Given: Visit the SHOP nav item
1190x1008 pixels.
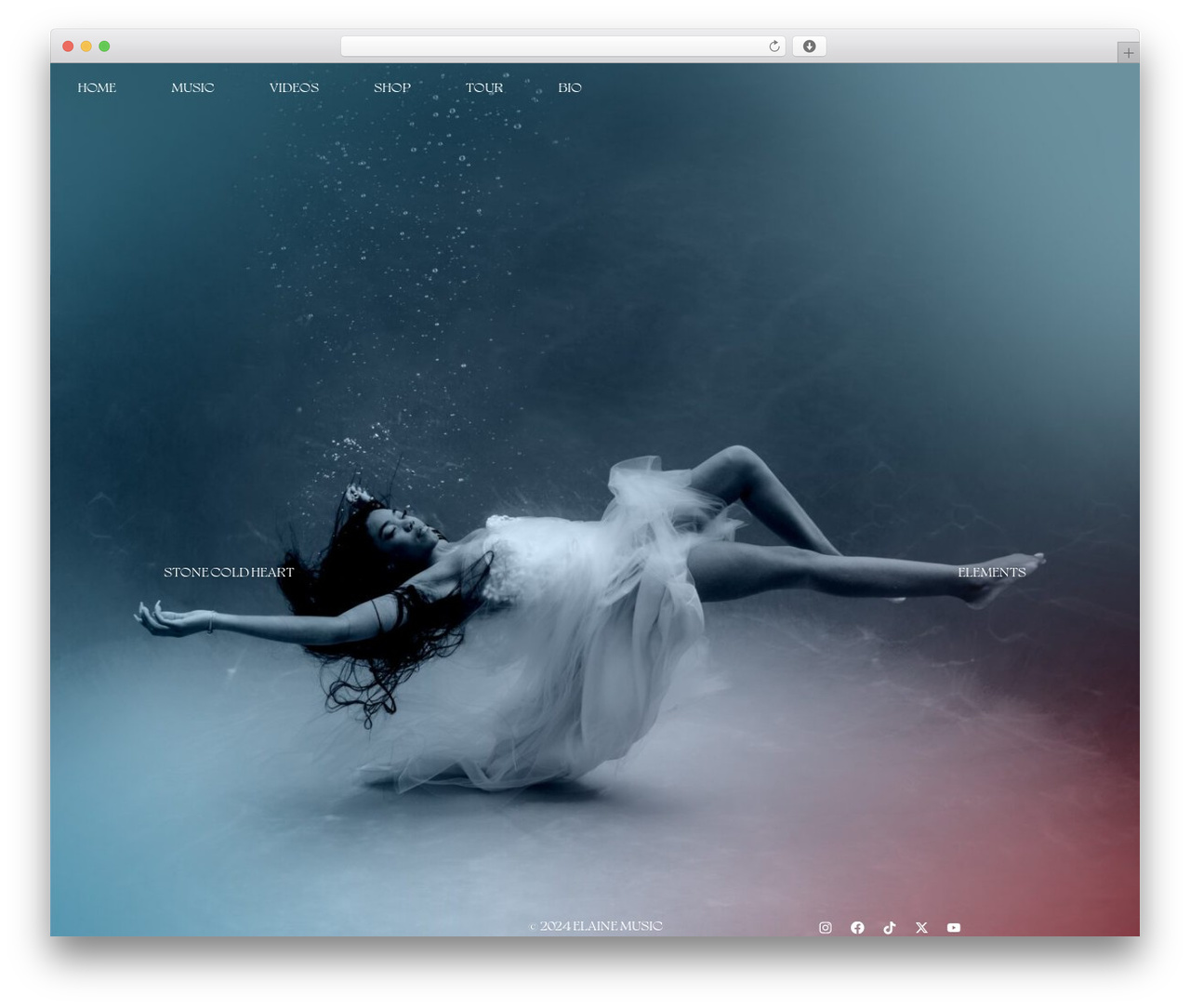Looking at the screenshot, I should pyautogui.click(x=392, y=87).
